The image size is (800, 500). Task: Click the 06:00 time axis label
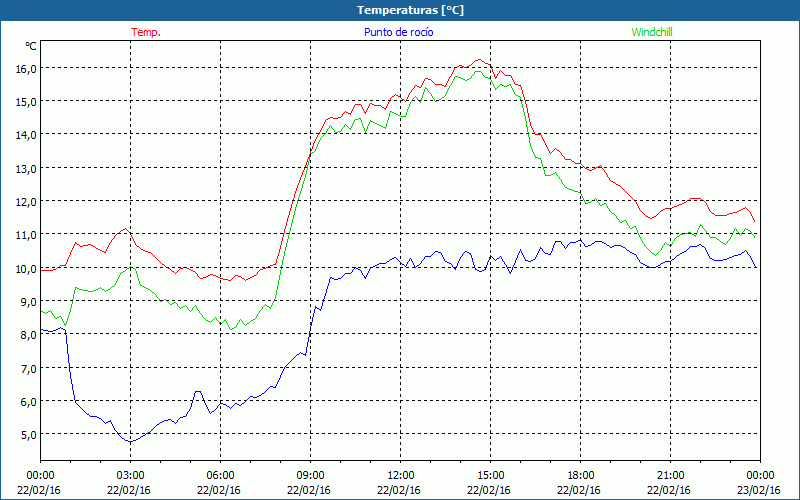coord(220,476)
